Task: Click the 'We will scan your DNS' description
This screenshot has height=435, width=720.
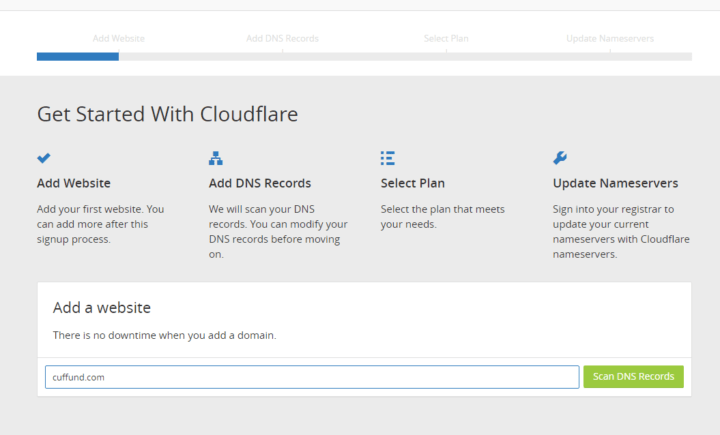Action: click(x=278, y=232)
